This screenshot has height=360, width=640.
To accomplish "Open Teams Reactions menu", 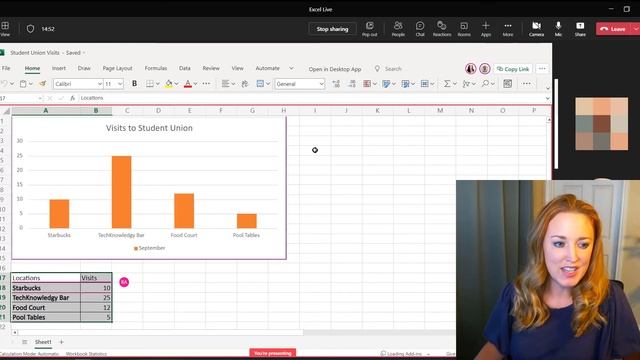I will 442,29.
